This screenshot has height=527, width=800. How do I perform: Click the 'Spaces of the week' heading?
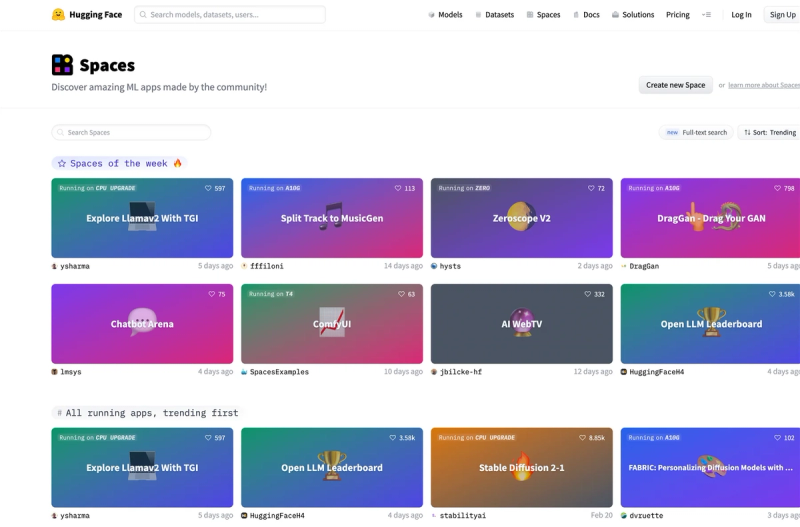(x=119, y=163)
